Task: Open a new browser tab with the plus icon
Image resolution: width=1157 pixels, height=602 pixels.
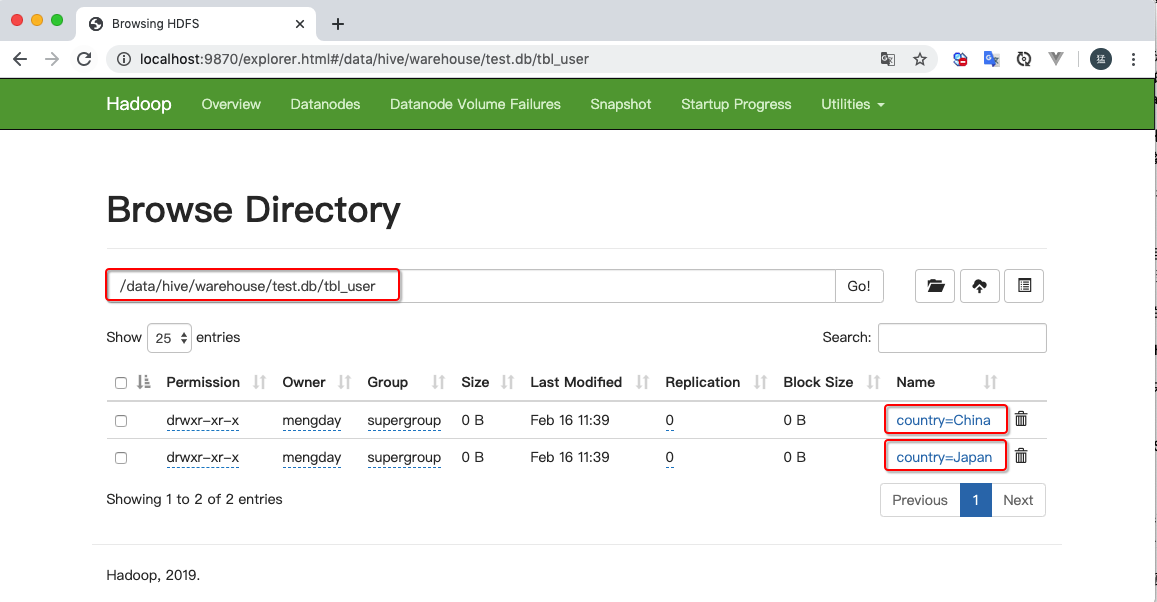Action: coord(338,24)
